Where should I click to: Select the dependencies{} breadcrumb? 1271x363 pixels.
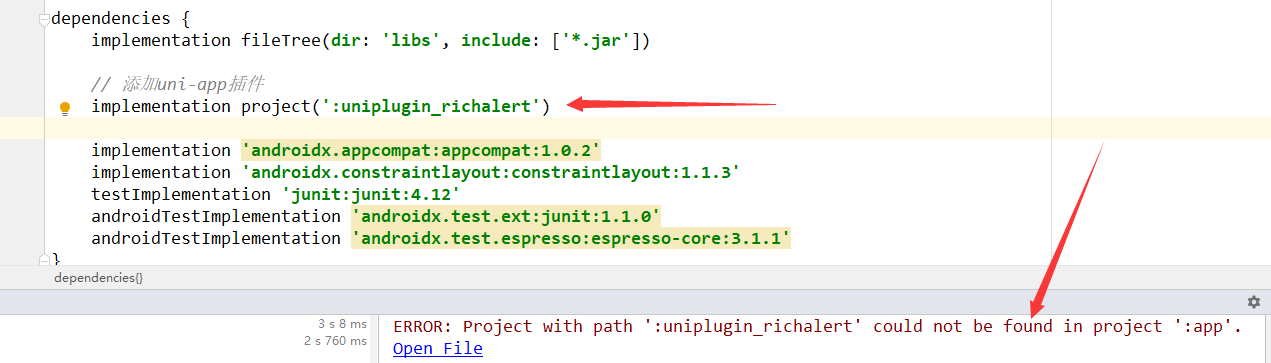coord(98,278)
